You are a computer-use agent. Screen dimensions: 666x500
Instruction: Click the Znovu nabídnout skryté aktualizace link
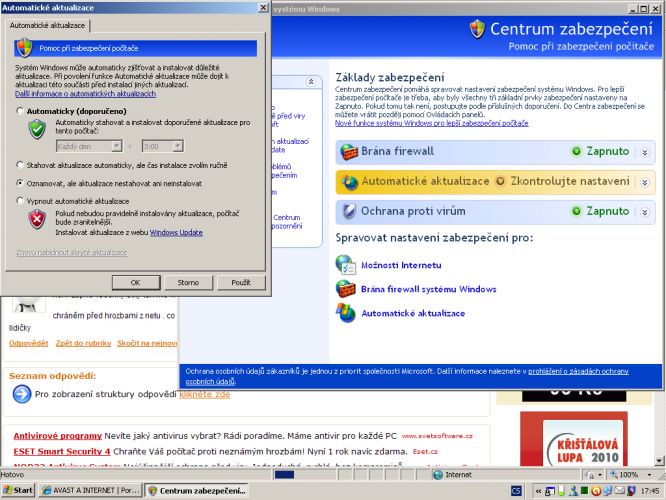pos(72,252)
